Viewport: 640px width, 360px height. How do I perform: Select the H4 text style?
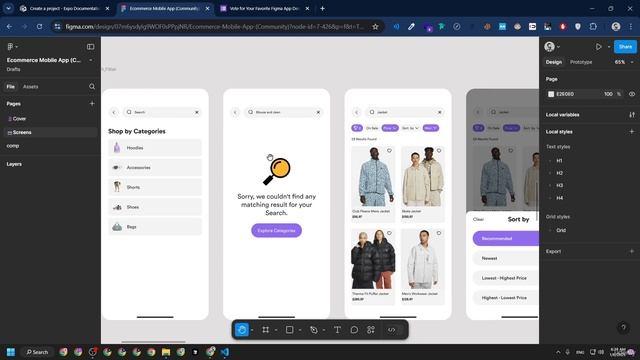[559, 198]
